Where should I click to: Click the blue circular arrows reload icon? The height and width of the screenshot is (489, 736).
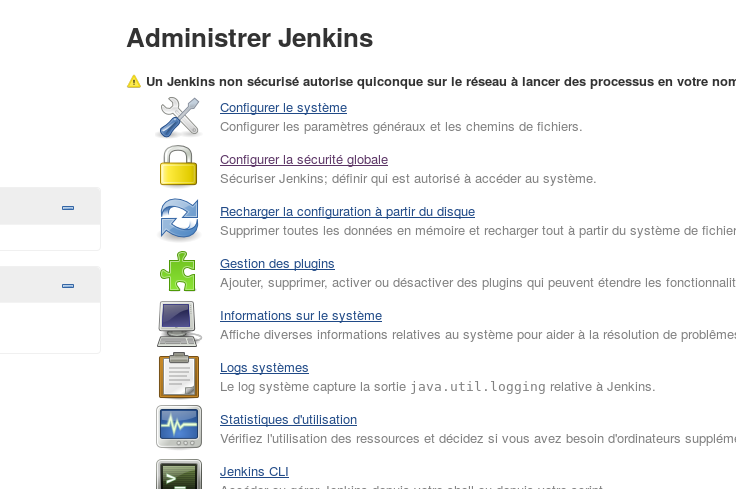click(179, 219)
